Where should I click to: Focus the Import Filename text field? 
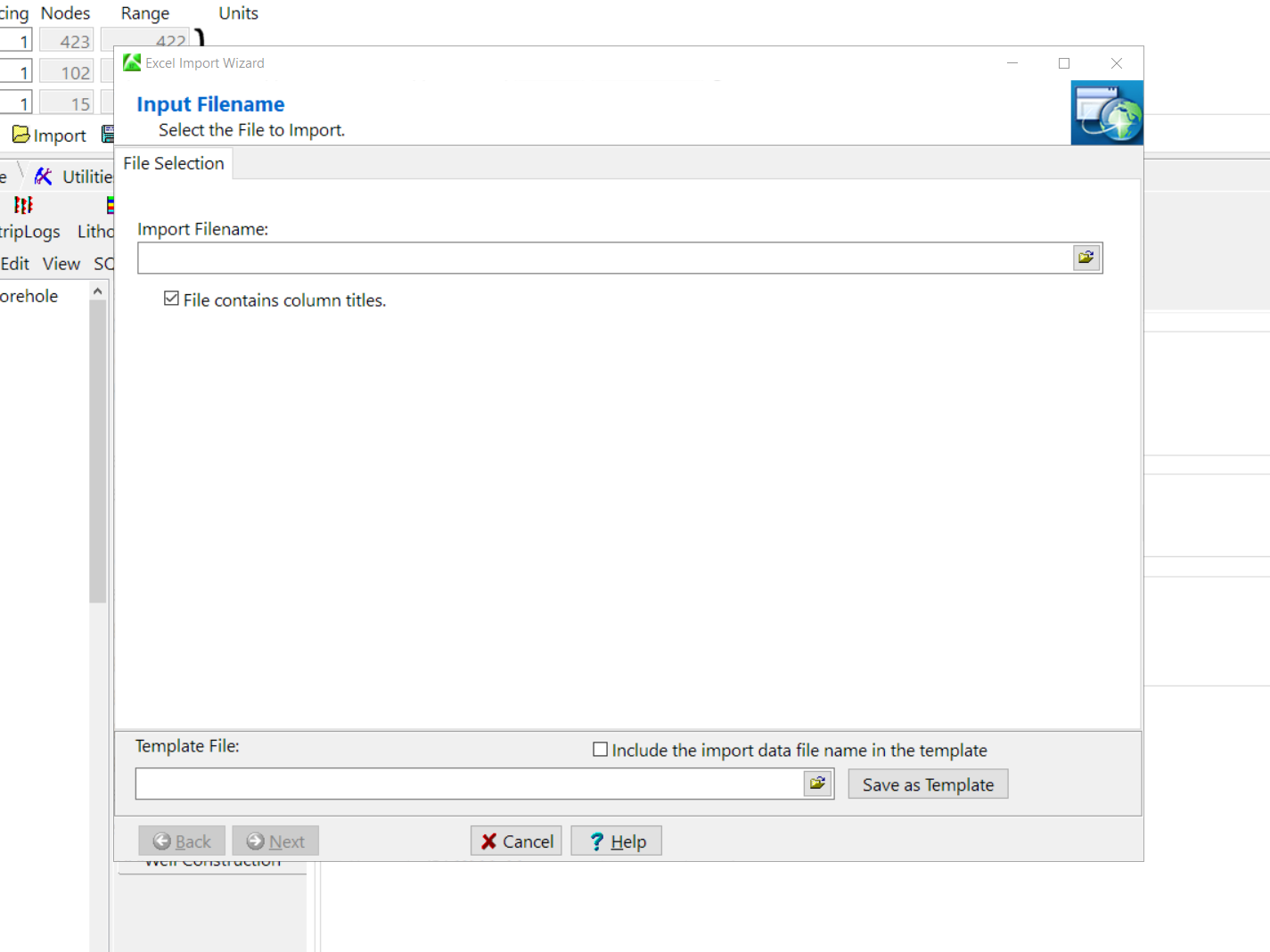[605, 258]
